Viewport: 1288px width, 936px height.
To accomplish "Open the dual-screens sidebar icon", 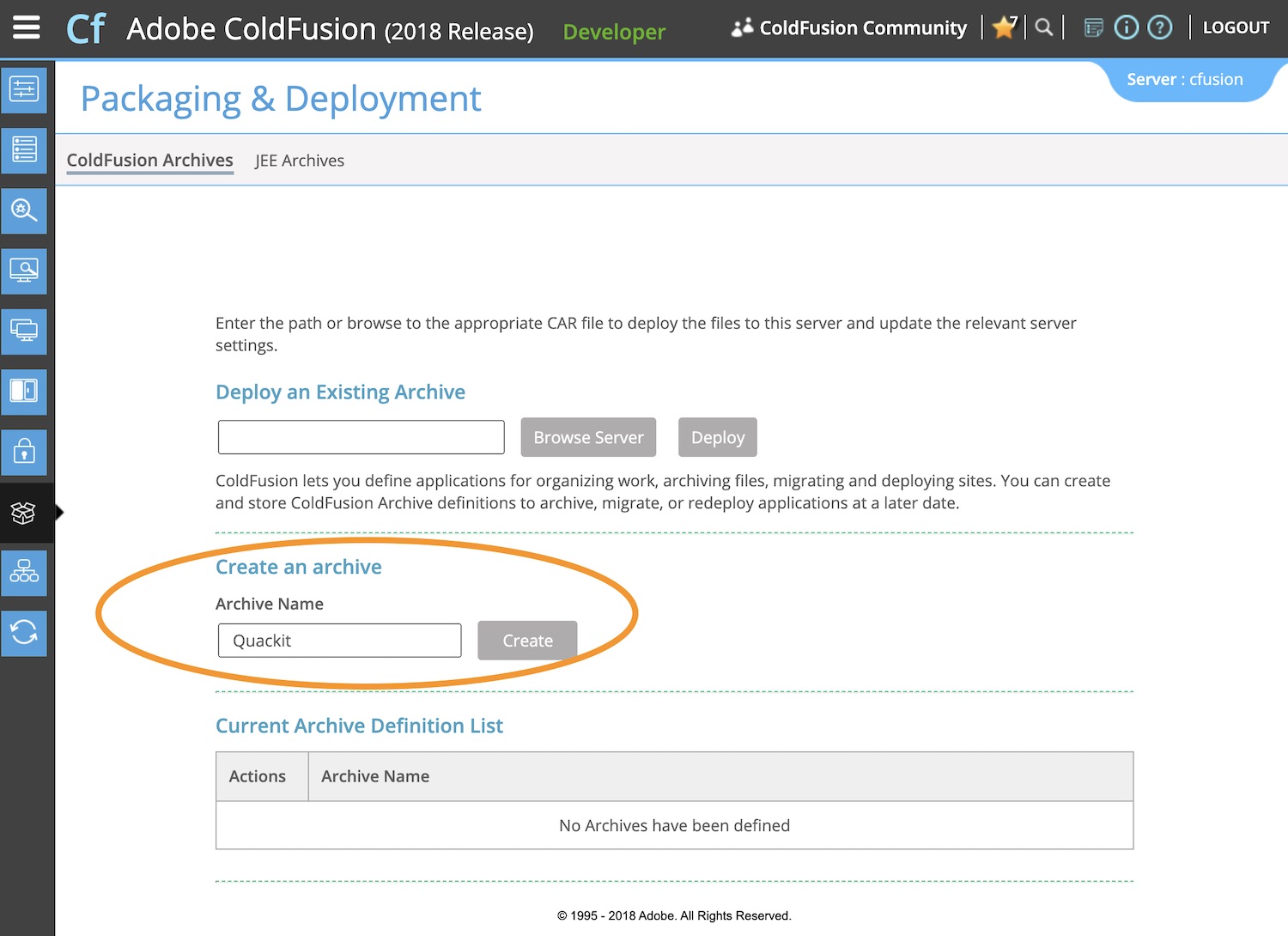I will pos(24,331).
